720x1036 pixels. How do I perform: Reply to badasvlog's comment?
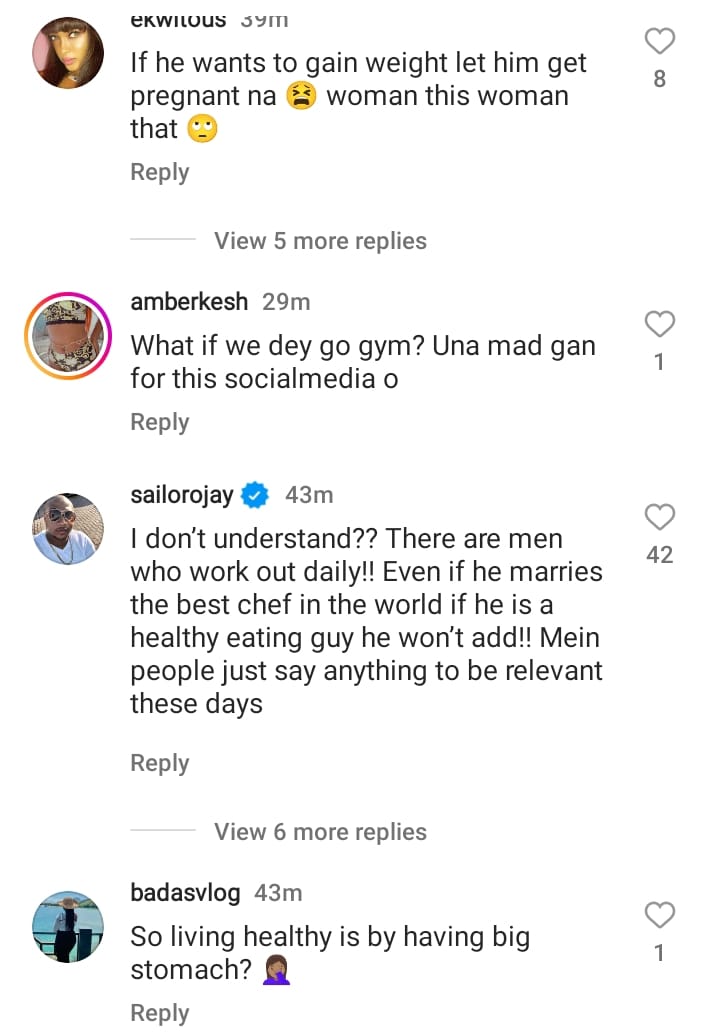[x=159, y=1013]
